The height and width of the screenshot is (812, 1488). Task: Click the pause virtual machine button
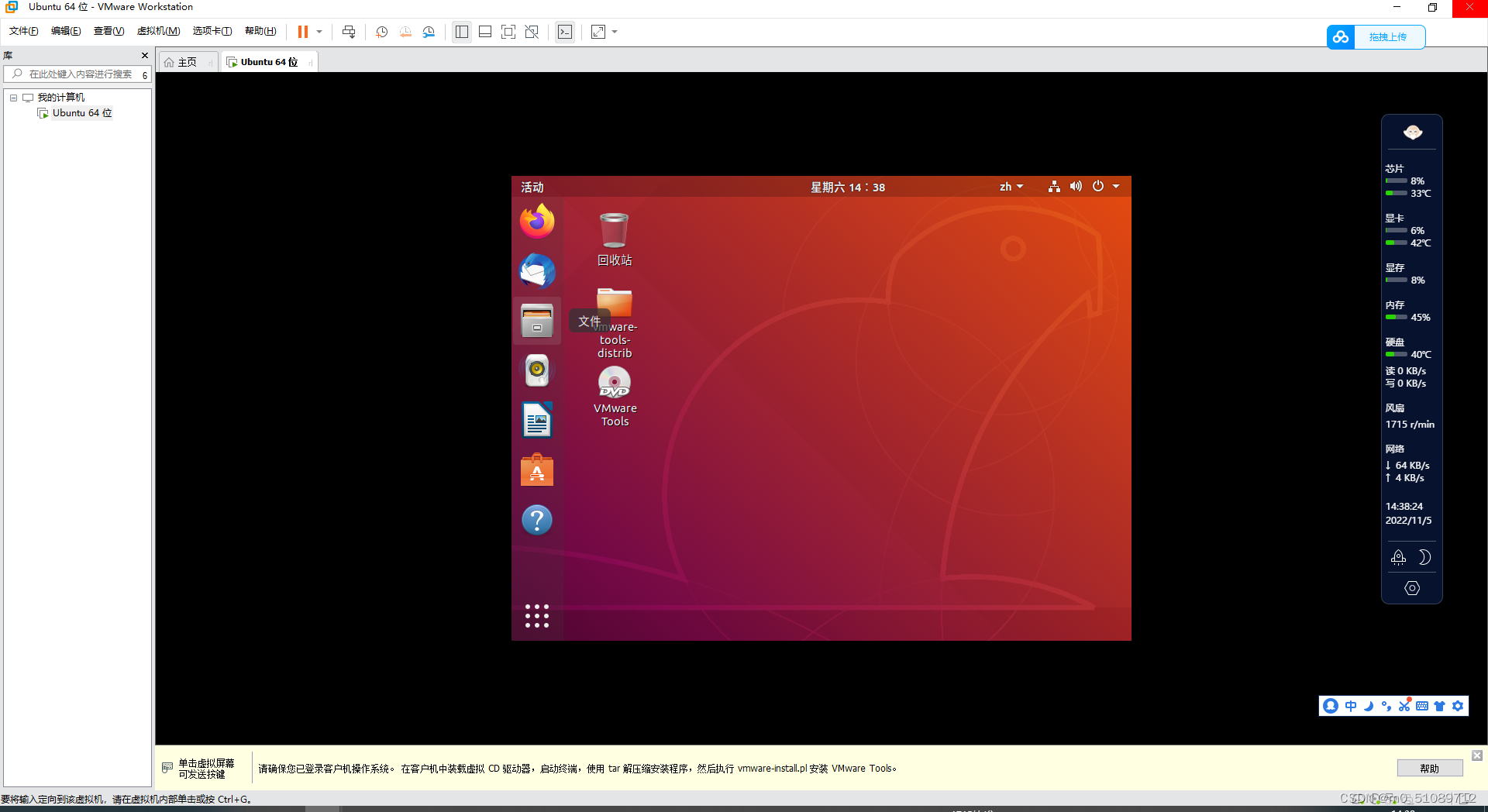pos(303,32)
